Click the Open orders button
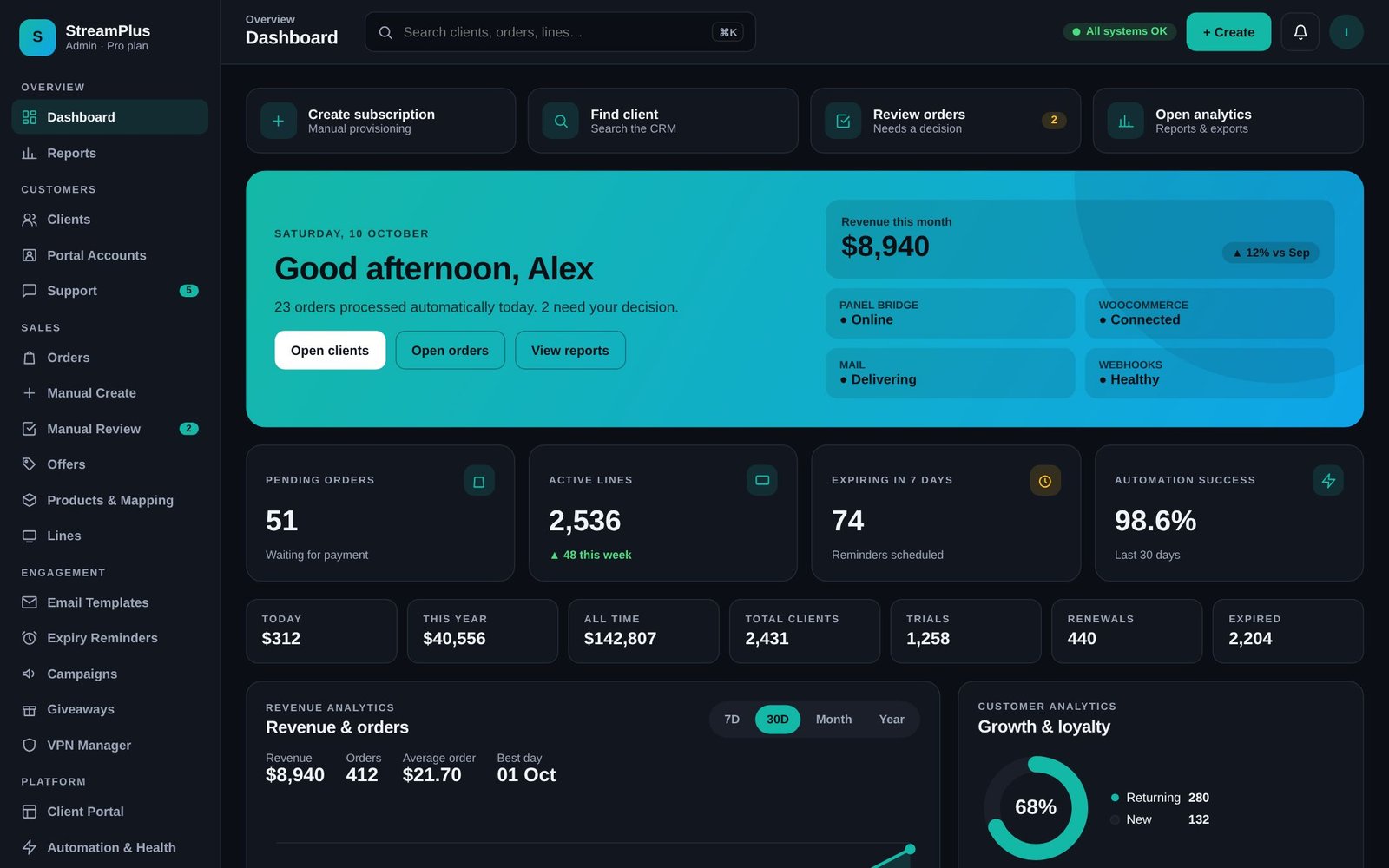1389x868 pixels. 450,350
